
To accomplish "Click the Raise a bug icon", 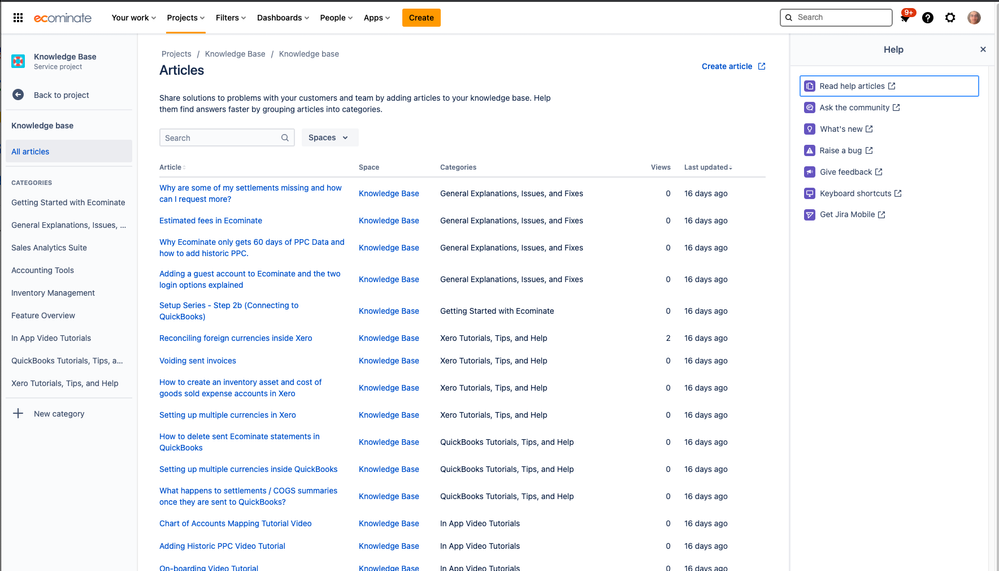I will [809, 150].
